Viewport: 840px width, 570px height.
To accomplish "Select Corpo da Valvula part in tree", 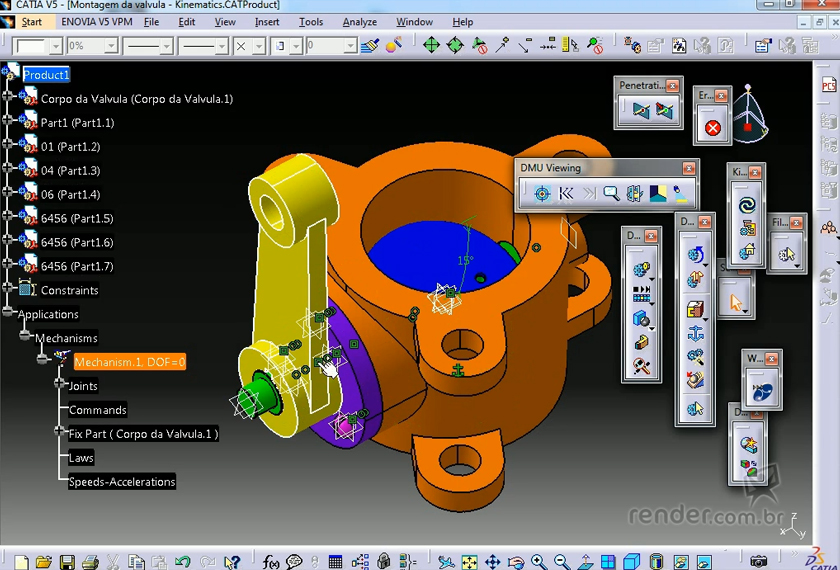I will coord(136,99).
